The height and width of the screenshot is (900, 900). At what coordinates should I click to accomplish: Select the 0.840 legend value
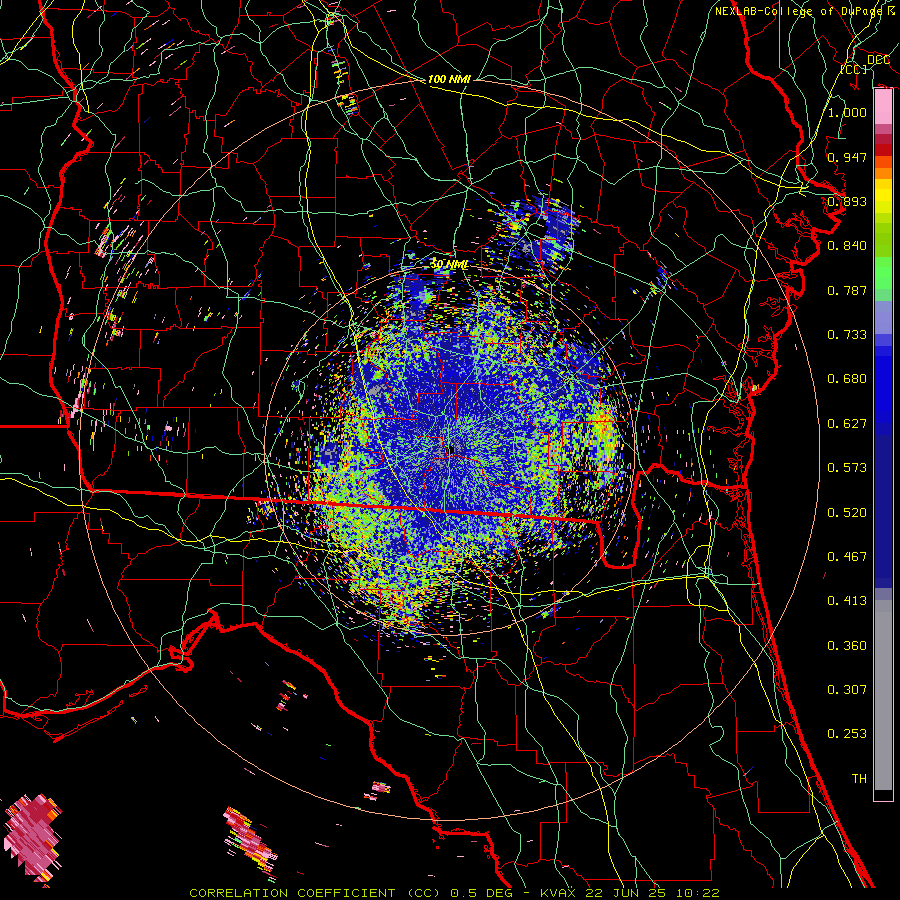(847, 246)
